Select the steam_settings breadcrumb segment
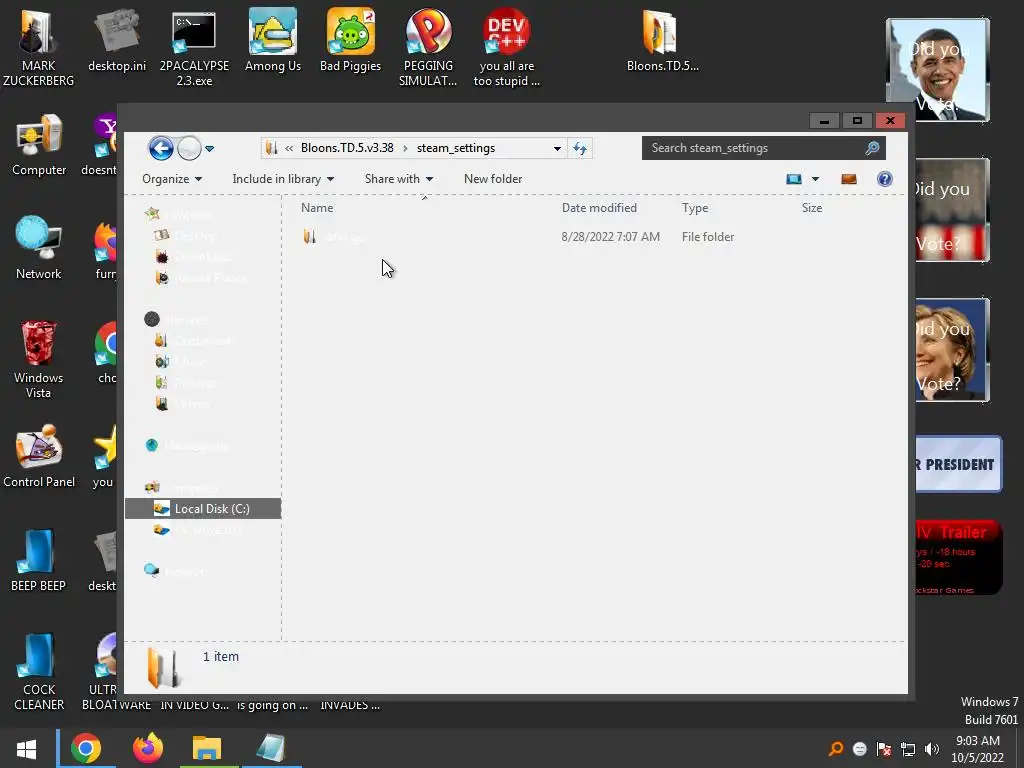 pyautogui.click(x=456, y=148)
